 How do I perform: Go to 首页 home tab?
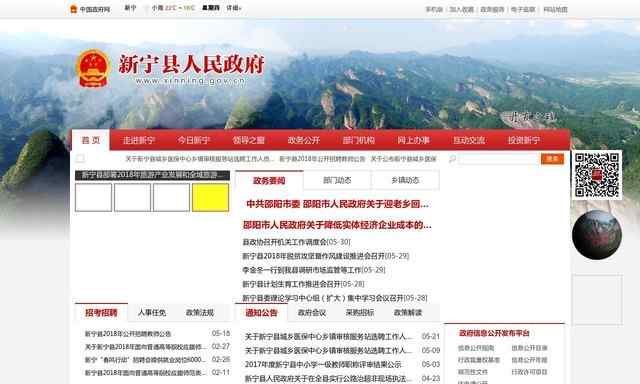91,140
